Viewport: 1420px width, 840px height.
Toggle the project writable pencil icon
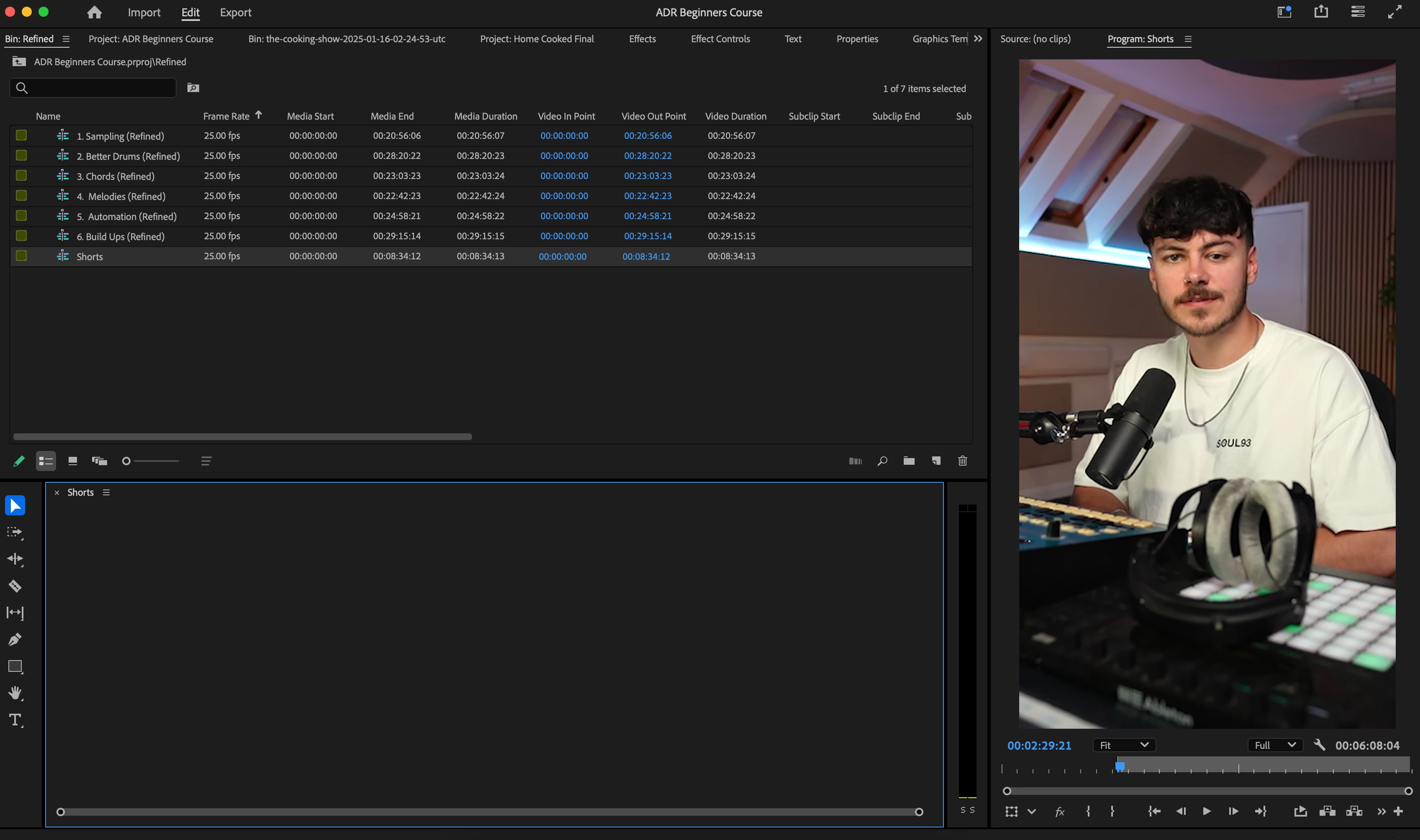pos(19,461)
